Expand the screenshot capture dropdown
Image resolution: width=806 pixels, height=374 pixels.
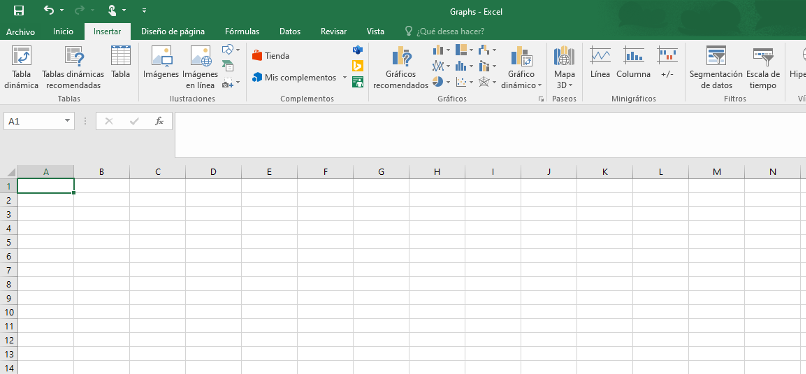(x=237, y=82)
